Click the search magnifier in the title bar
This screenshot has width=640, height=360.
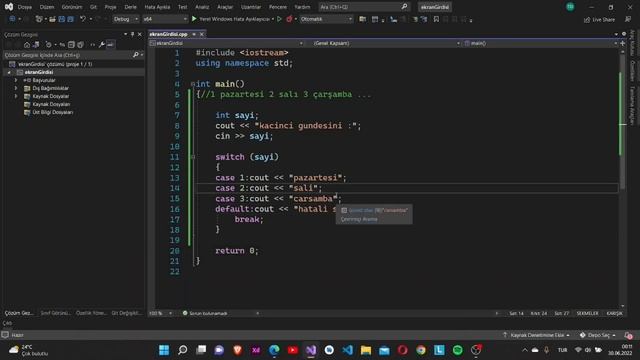click(x=404, y=7)
